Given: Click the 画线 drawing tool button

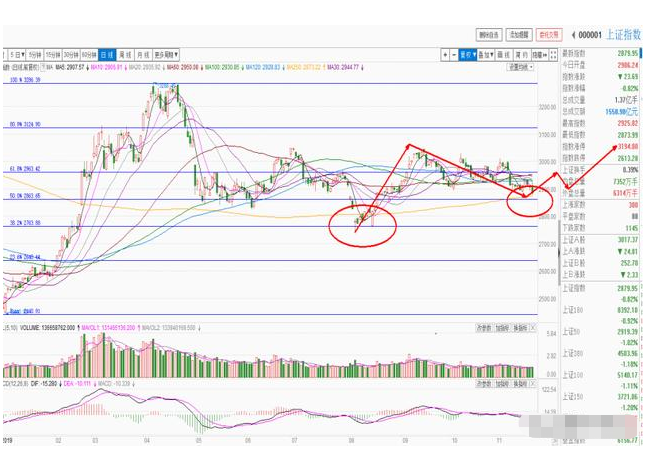Looking at the screenshot, I should [x=503, y=55].
